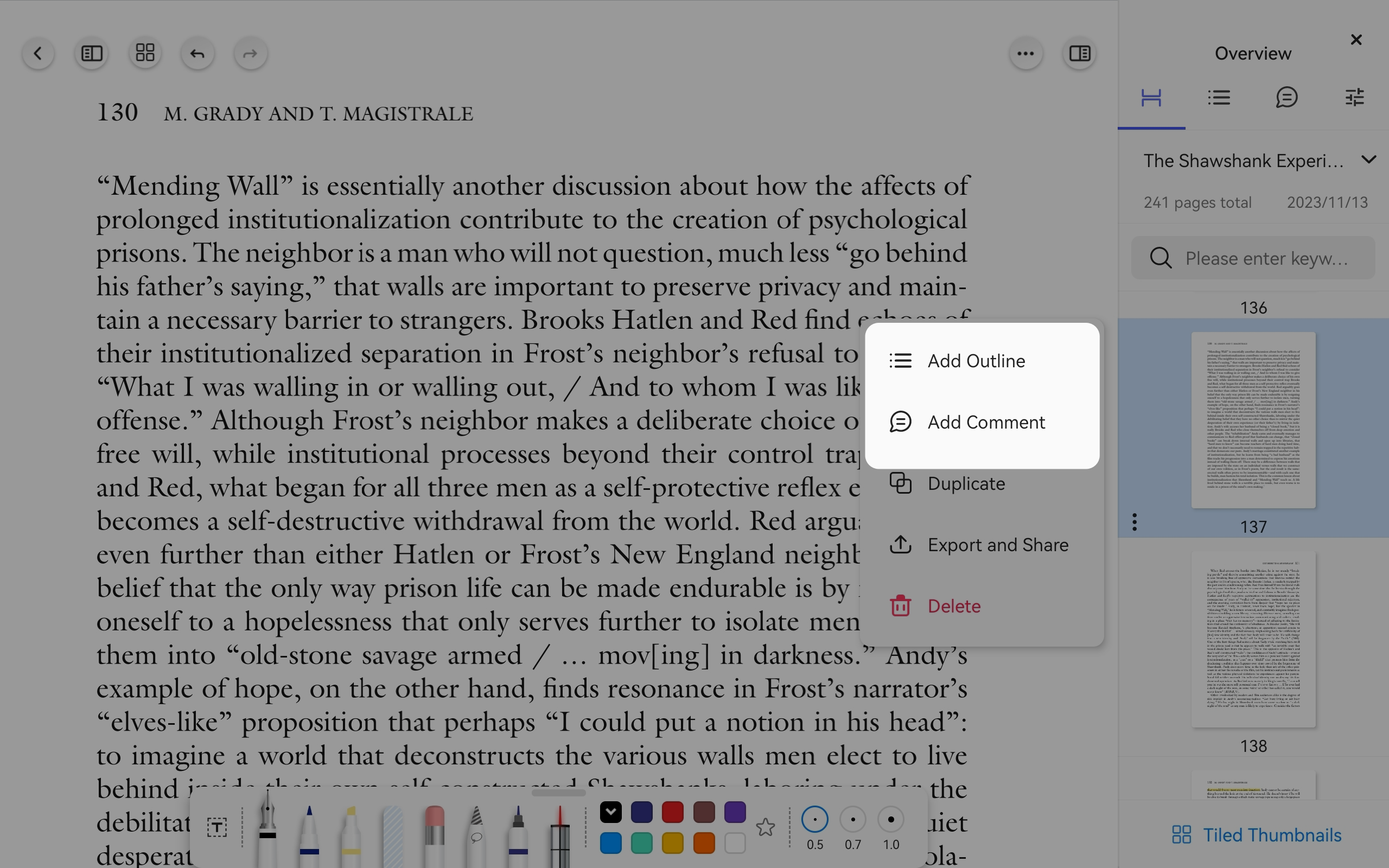1389x868 pixels.
Task: Switch to Tiled Thumbnails view
Action: 1256,835
